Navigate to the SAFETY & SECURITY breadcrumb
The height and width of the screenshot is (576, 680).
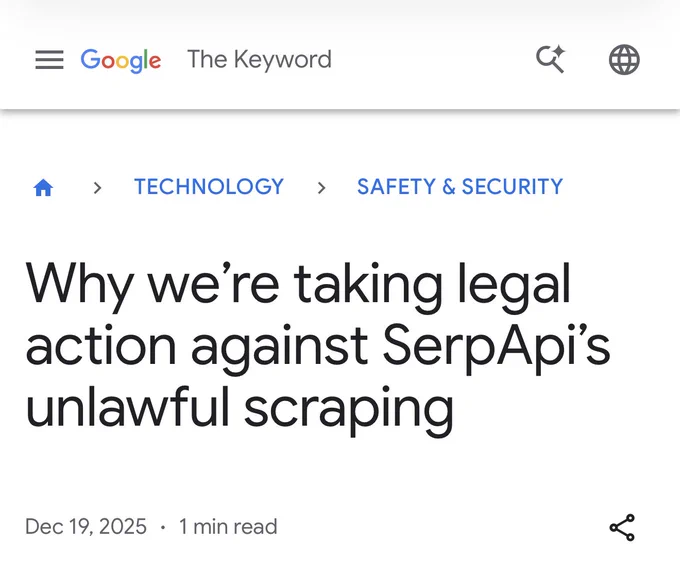coord(460,187)
